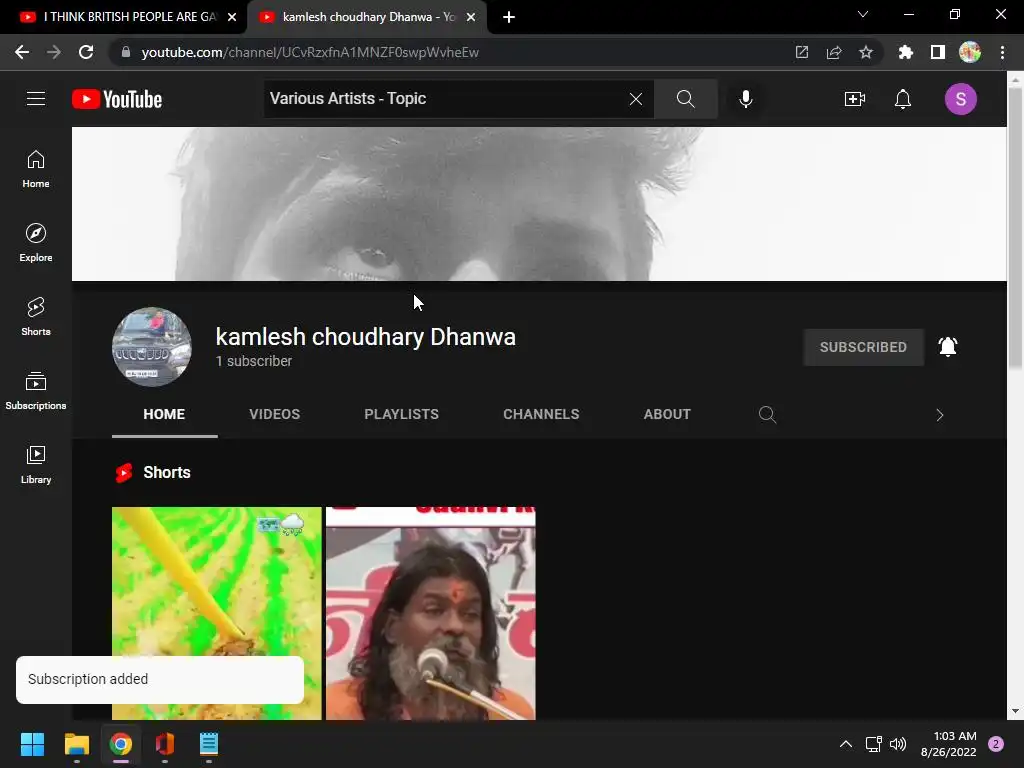Viewport: 1024px width, 768px height.
Task: Play the green-yellow Shorts thumbnail
Action: (x=217, y=613)
